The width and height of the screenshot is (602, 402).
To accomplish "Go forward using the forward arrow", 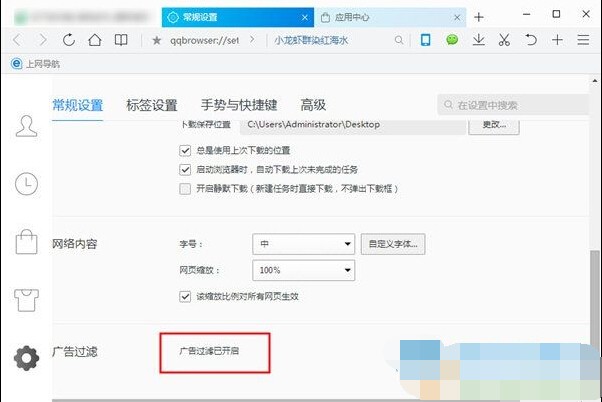I will pos(43,40).
